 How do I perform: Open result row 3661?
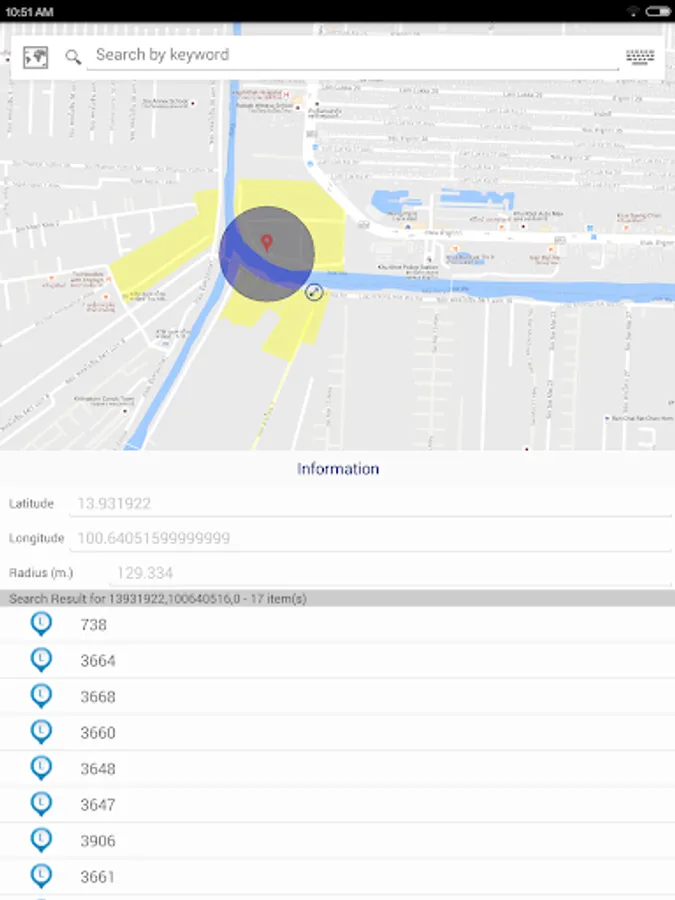[x=338, y=876]
